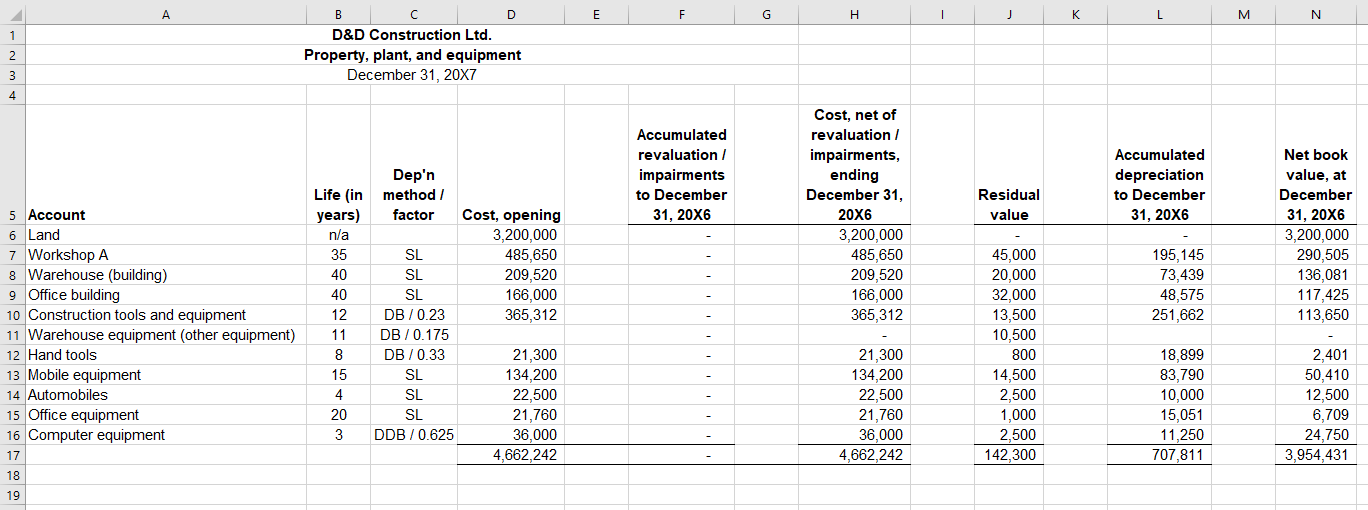
Task: Select the 'Office building' account cell
Action: click(165, 295)
